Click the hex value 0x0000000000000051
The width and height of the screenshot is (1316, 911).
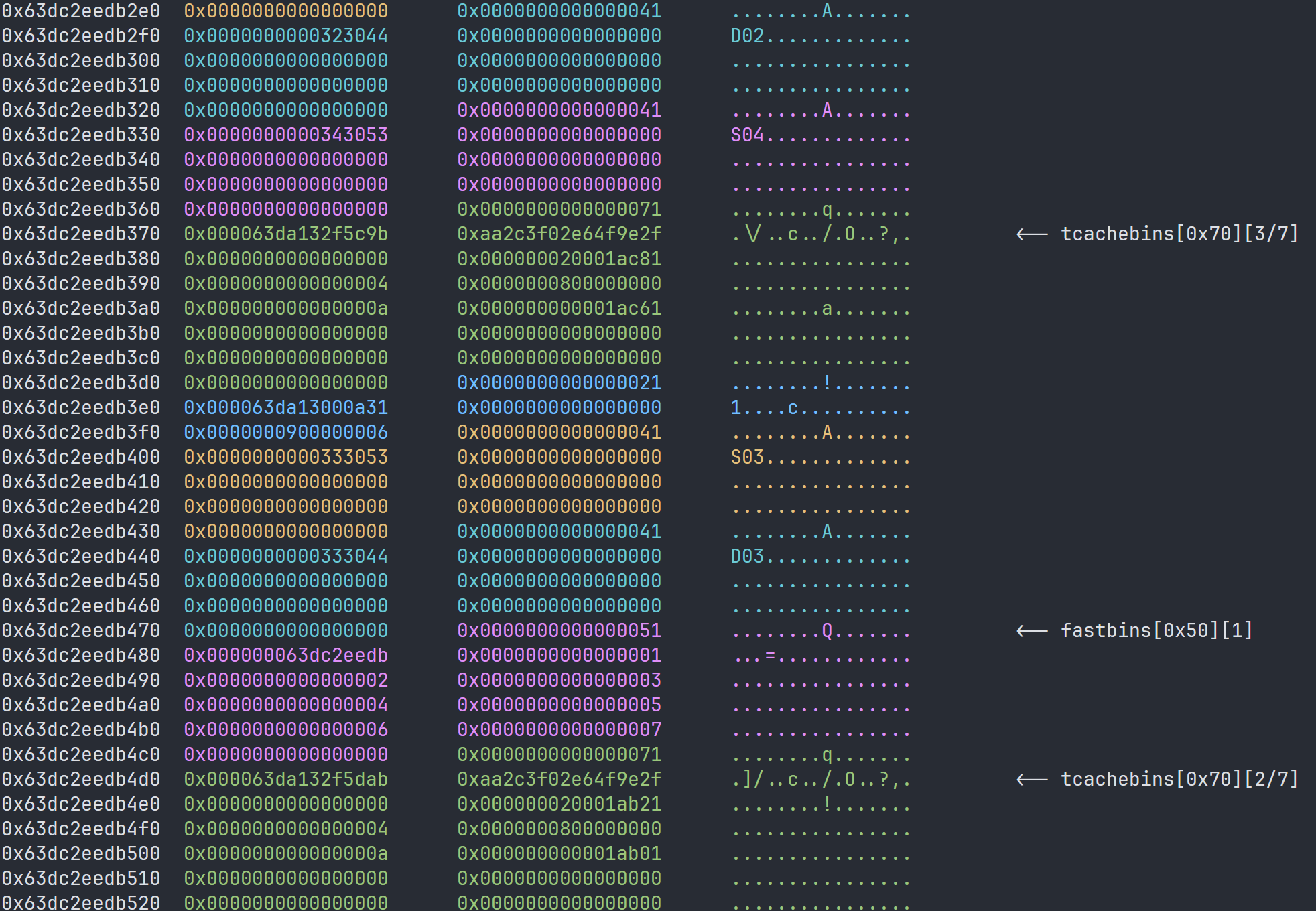tap(560, 630)
